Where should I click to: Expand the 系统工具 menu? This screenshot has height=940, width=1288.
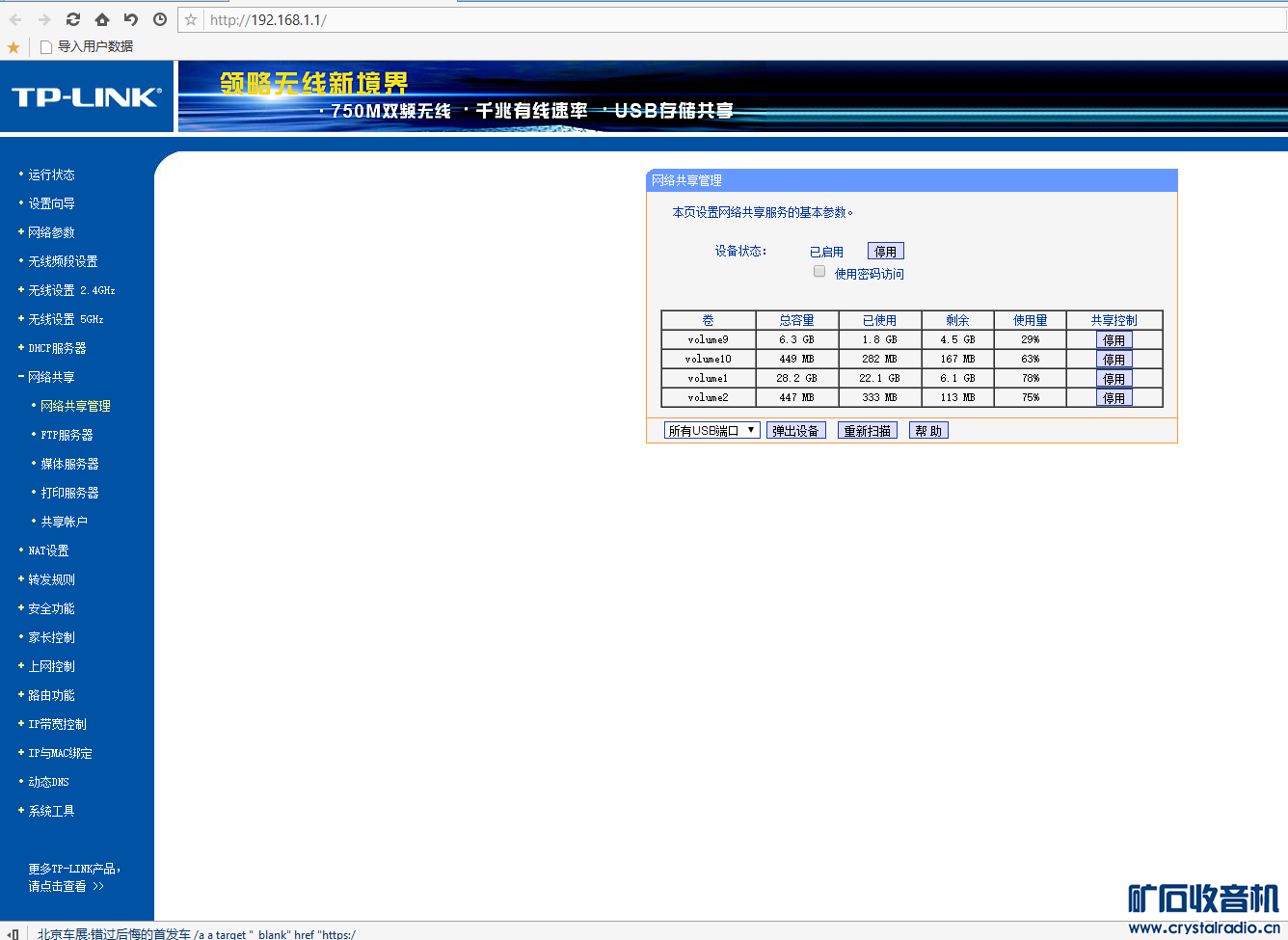pyautogui.click(x=51, y=811)
